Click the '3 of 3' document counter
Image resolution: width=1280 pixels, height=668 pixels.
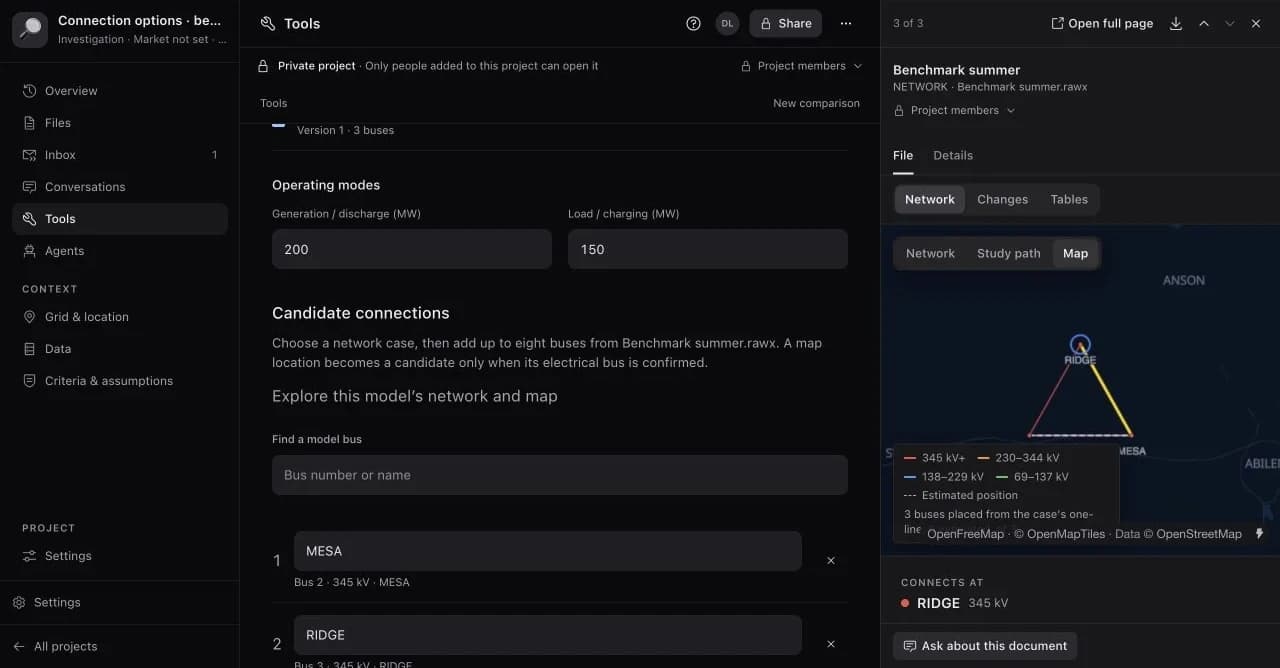click(x=908, y=23)
